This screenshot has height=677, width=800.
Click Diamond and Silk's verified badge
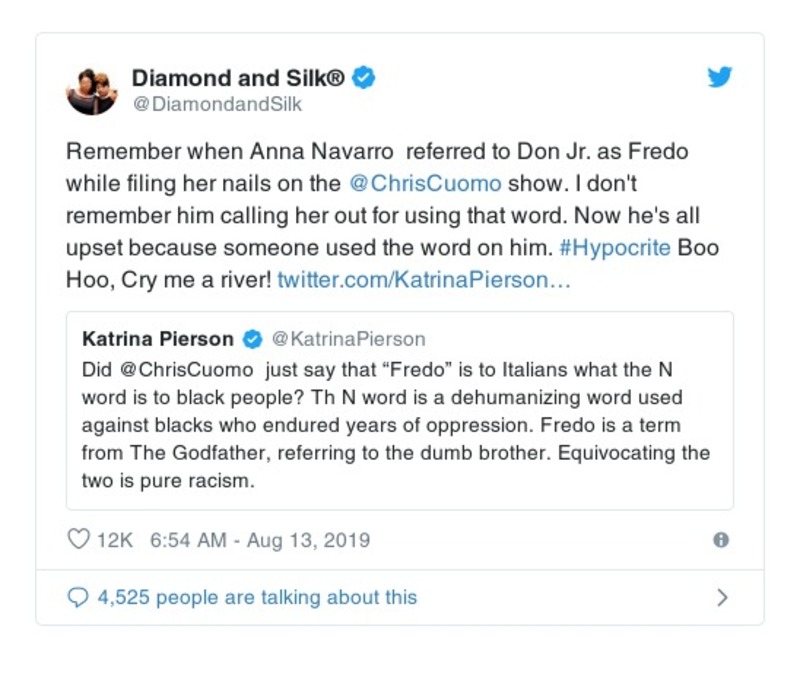364,78
